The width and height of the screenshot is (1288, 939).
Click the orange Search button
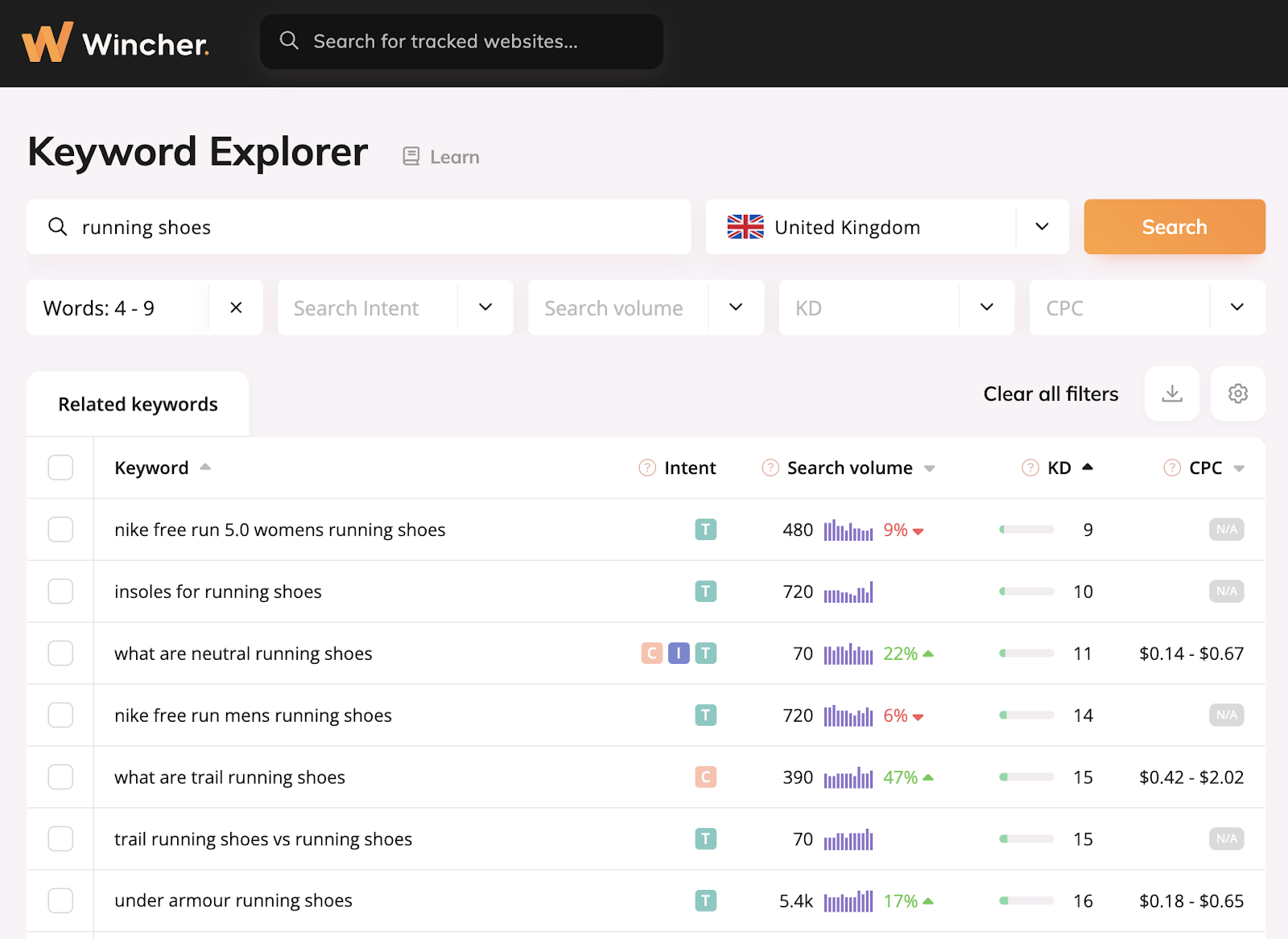1174,227
